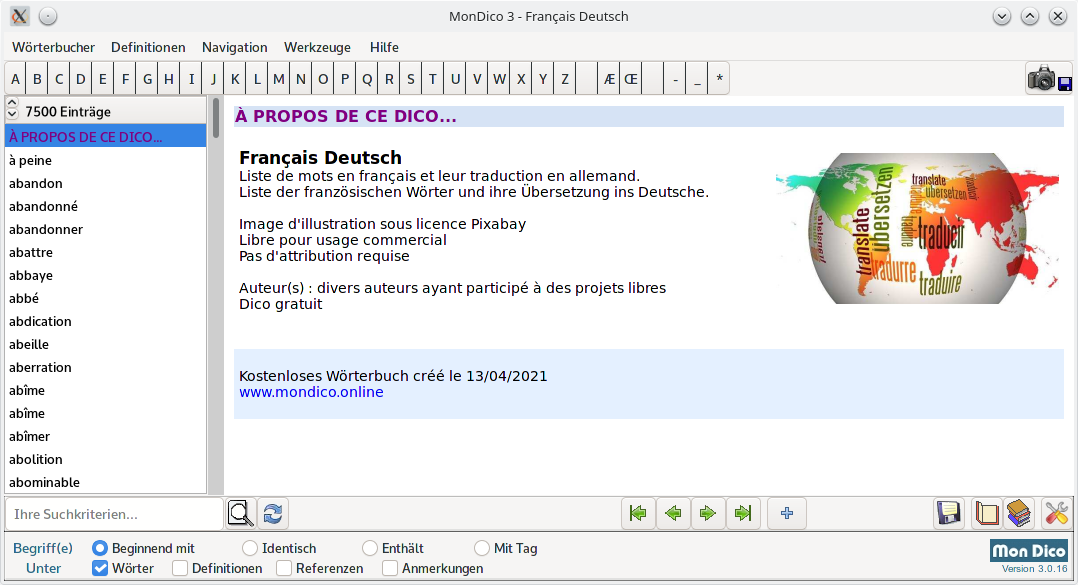Select the Identisch radio button
This screenshot has height=585, width=1078.
pos(250,548)
